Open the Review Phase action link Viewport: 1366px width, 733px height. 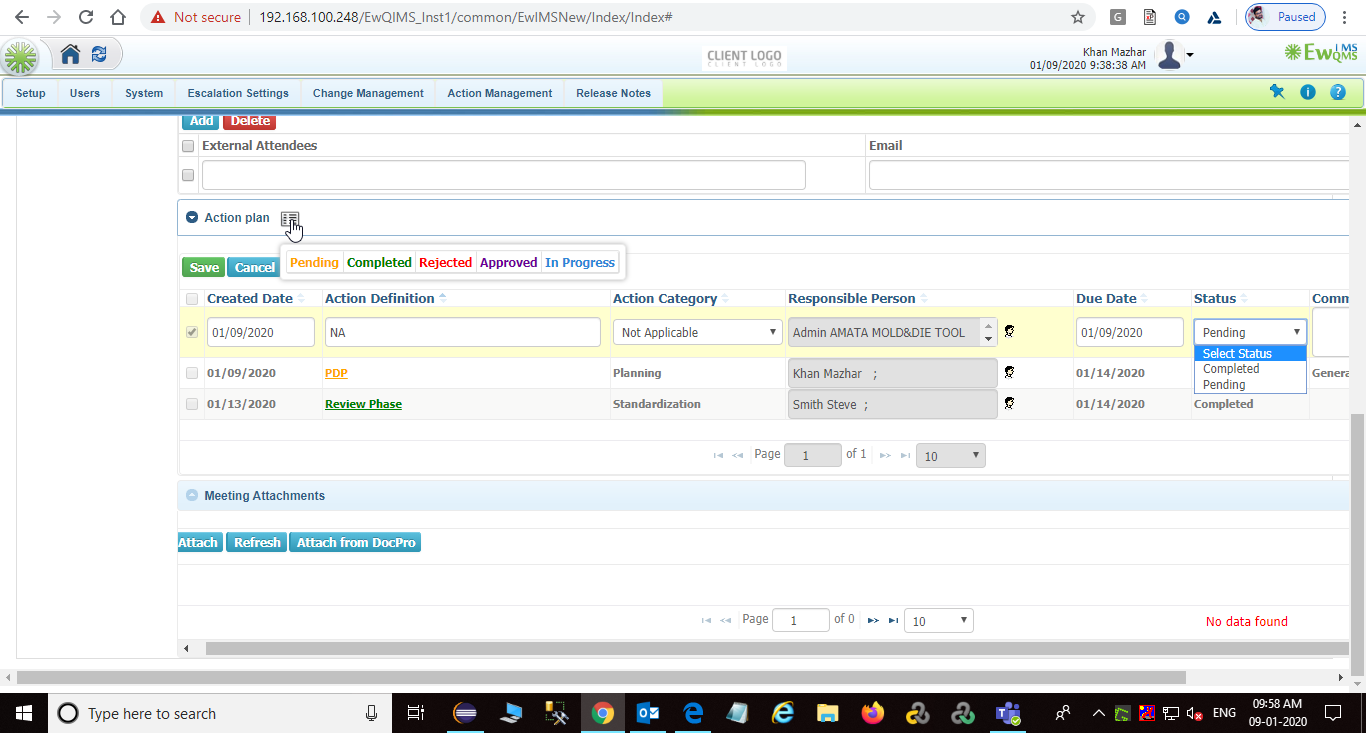coord(363,404)
